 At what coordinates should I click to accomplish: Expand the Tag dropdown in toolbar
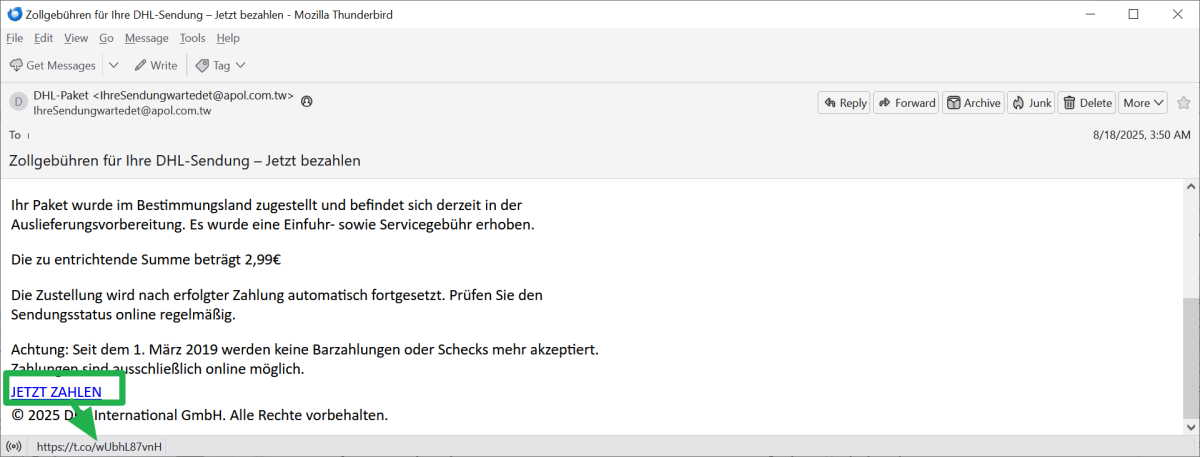tap(220, 65)
